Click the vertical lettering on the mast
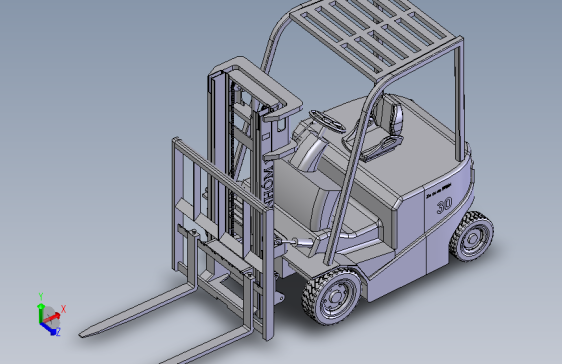Viewport: 562px width, 364px height. tap(269, 185)
